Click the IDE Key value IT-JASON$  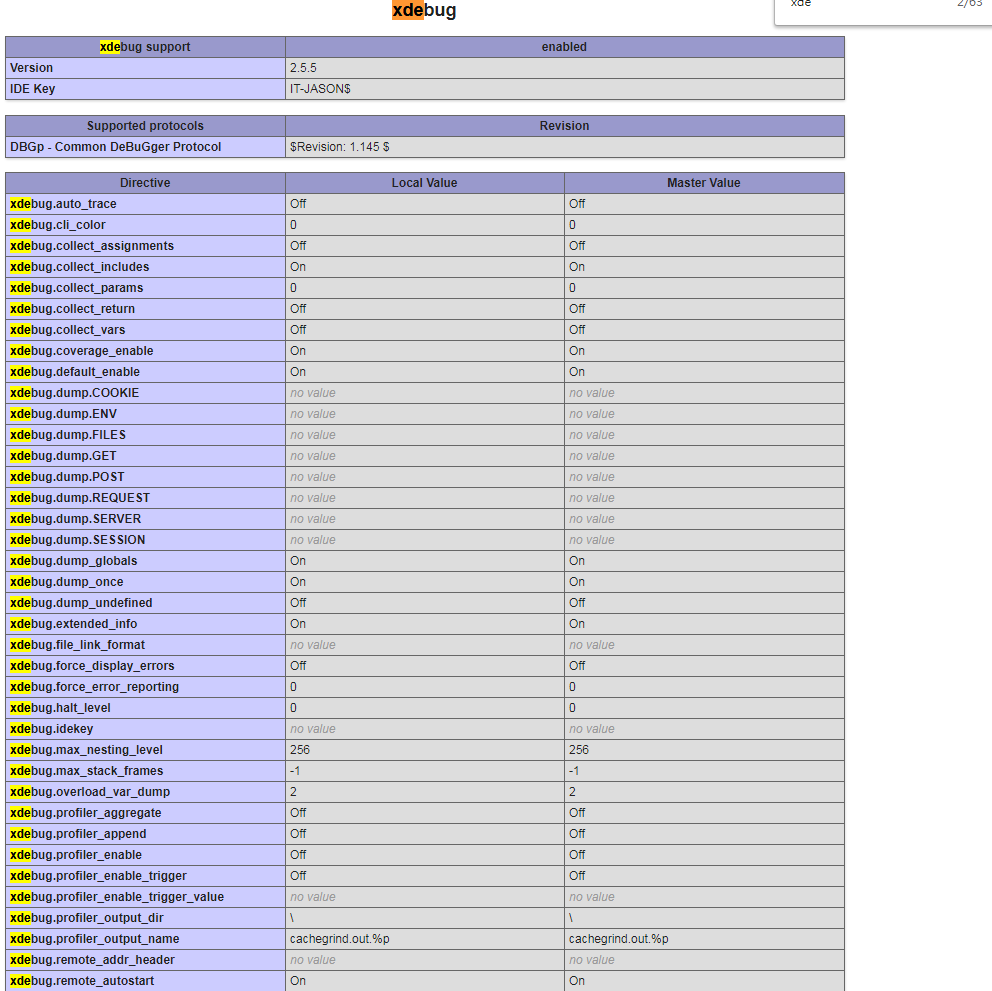click(x=320, y=89)
